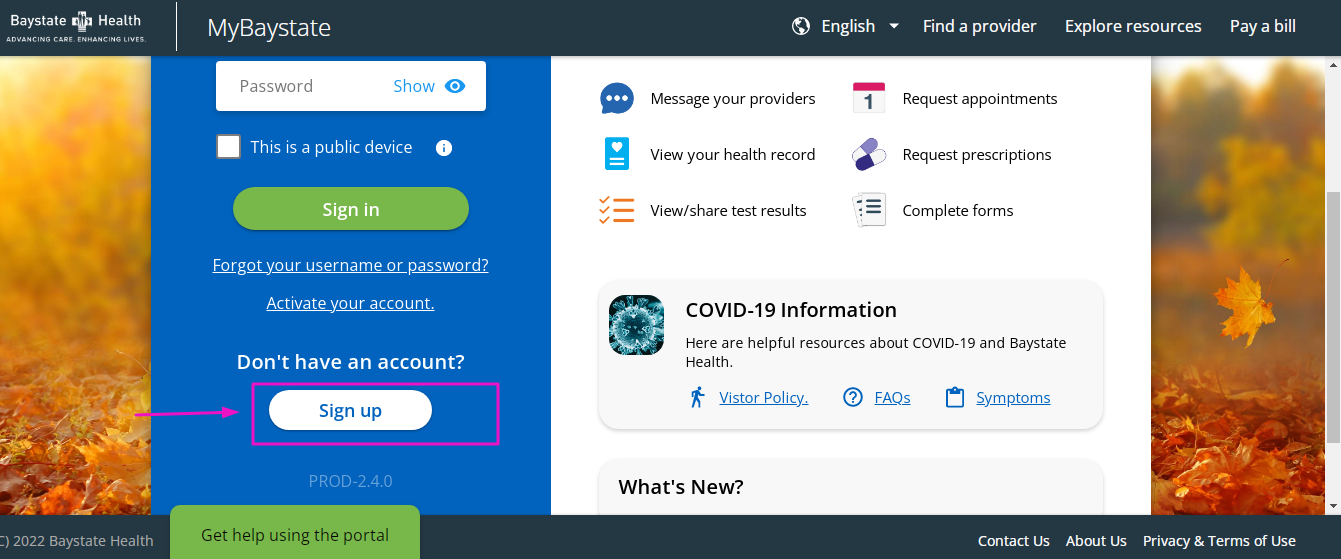Click the View your health record text
Viewport: 1341px width, 559px height.
click(x=733, y=155)
